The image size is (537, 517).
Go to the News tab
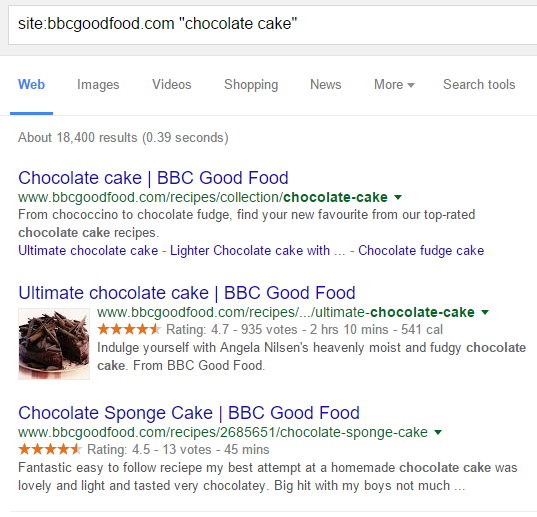pyautogui.click(x=326, y=85)
